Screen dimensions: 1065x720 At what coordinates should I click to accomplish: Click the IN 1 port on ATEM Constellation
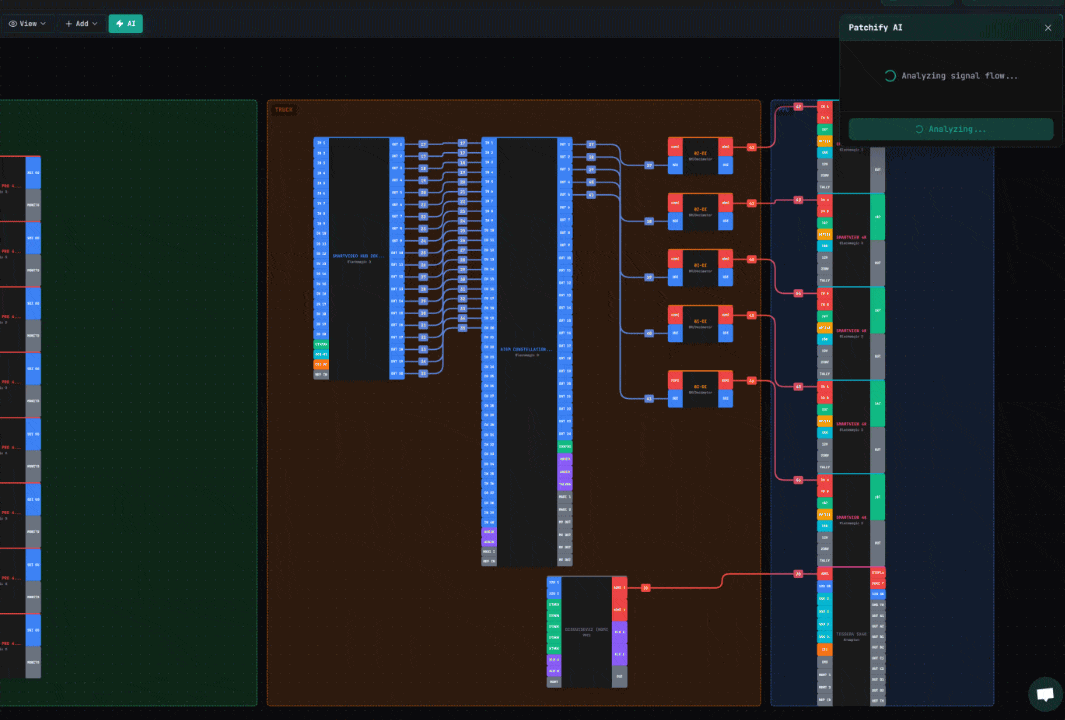pos(489,143)
